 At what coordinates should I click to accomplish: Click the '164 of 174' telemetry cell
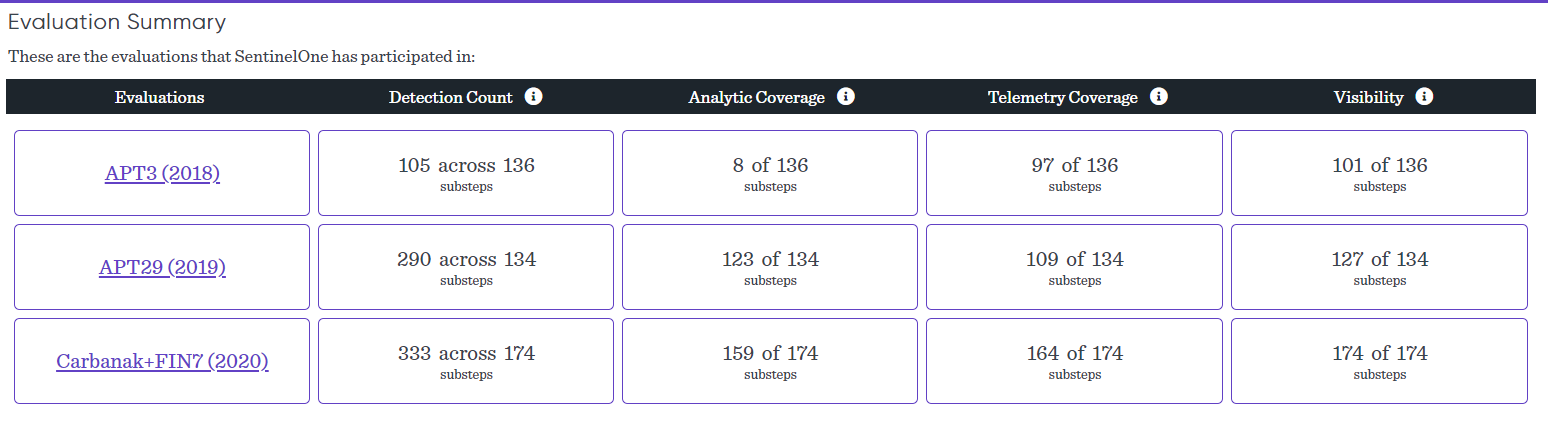tap(1074, 361)
